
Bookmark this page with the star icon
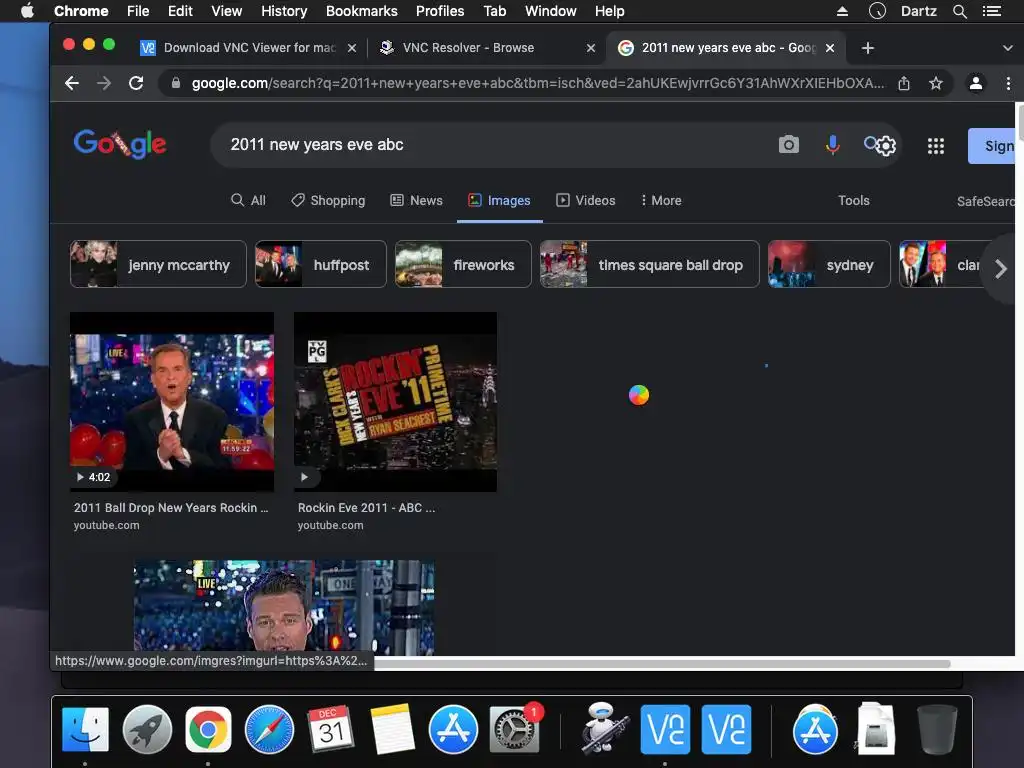(936, 83)
